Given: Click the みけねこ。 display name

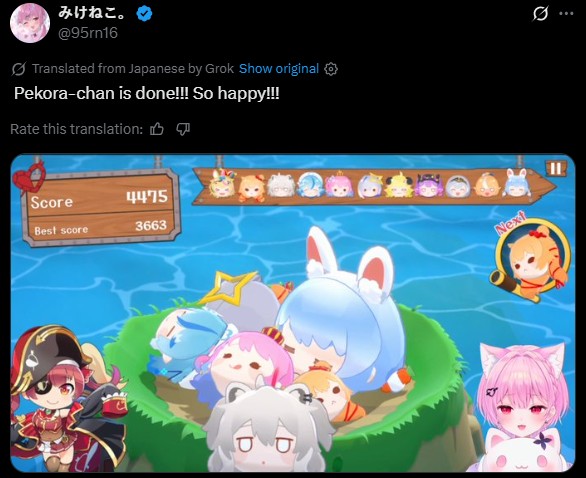Looking at the screenshot, I should 92,14.
